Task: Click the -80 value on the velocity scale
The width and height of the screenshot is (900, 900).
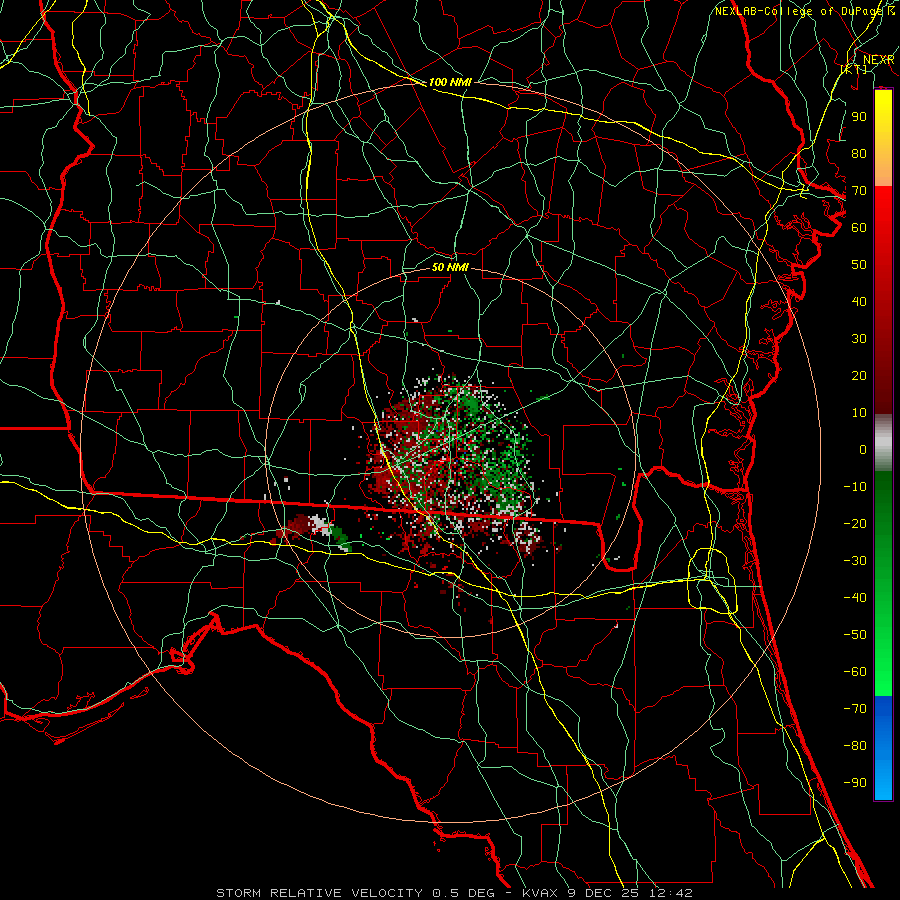Action: pyautogui.click(x=855, y=746)
